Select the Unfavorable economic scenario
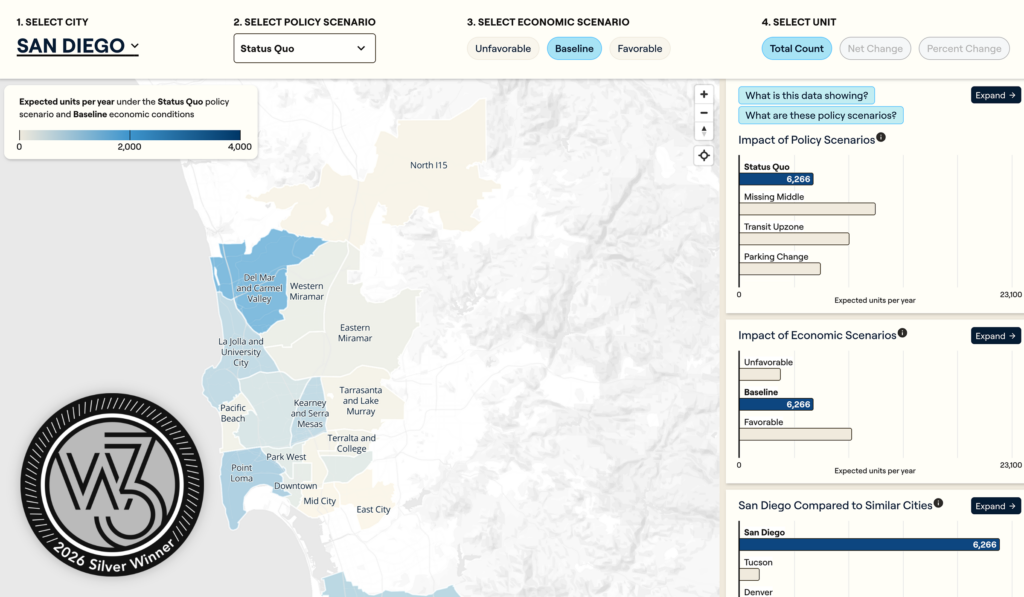1024x597 pixels. 503,48
